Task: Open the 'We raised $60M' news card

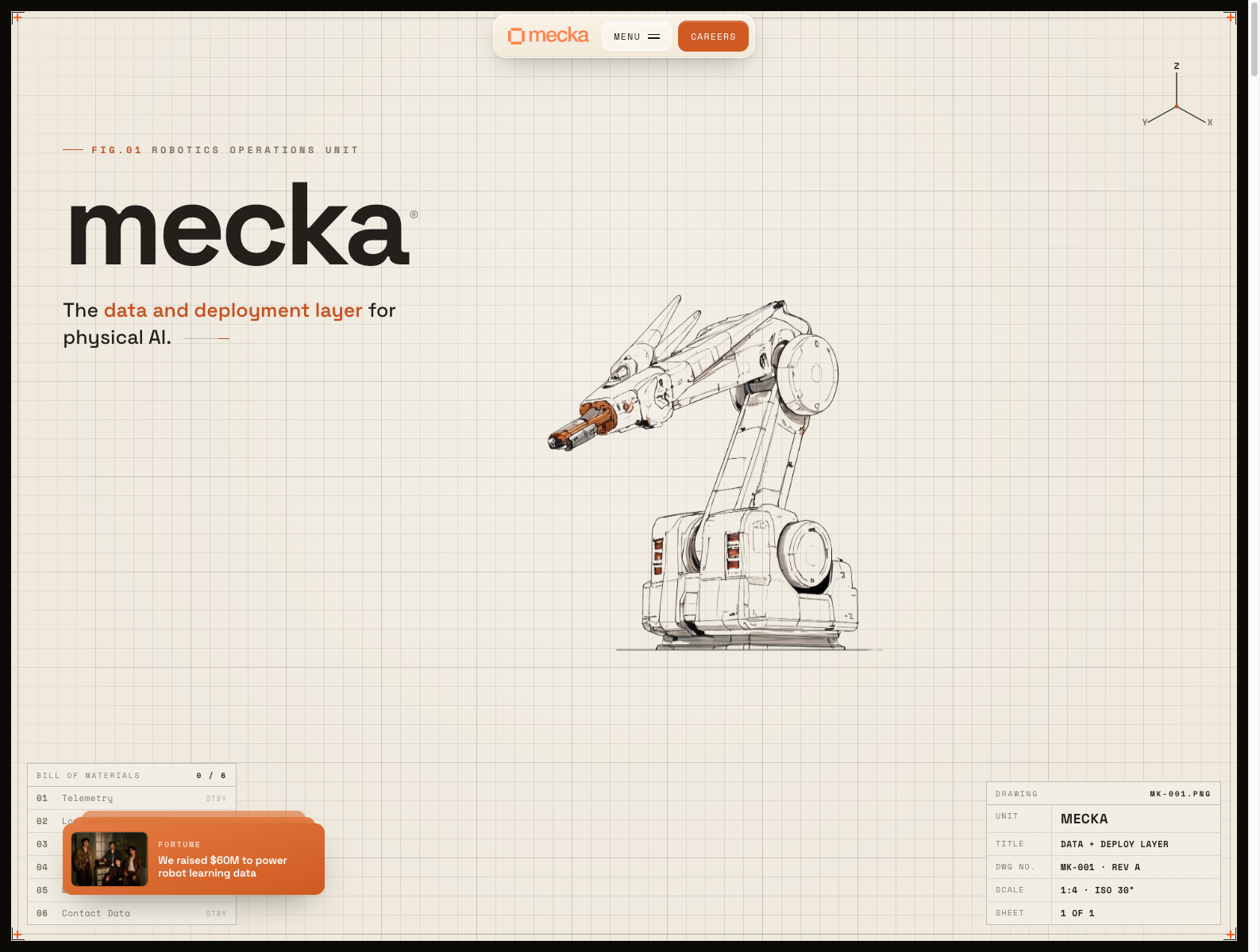Action: click(194, 859)
